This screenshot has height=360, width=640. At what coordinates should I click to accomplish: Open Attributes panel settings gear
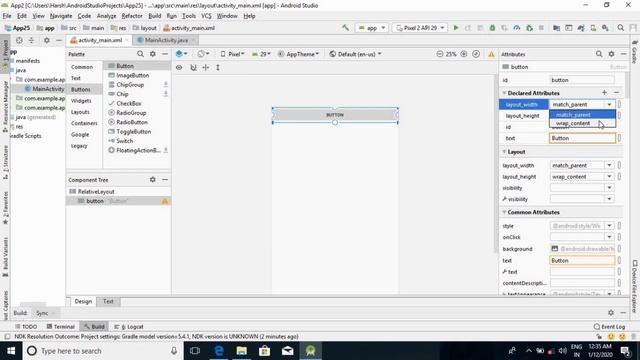click(x=611, y=54)
